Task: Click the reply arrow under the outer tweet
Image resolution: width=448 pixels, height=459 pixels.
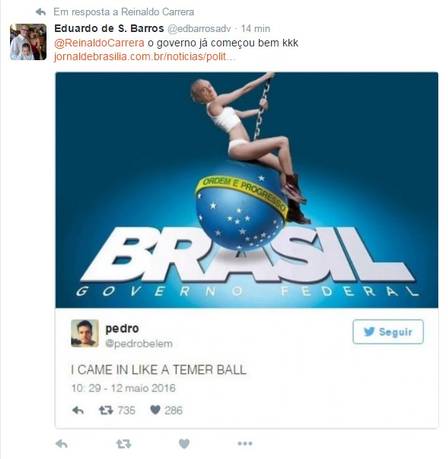Action: coord(62,444)
